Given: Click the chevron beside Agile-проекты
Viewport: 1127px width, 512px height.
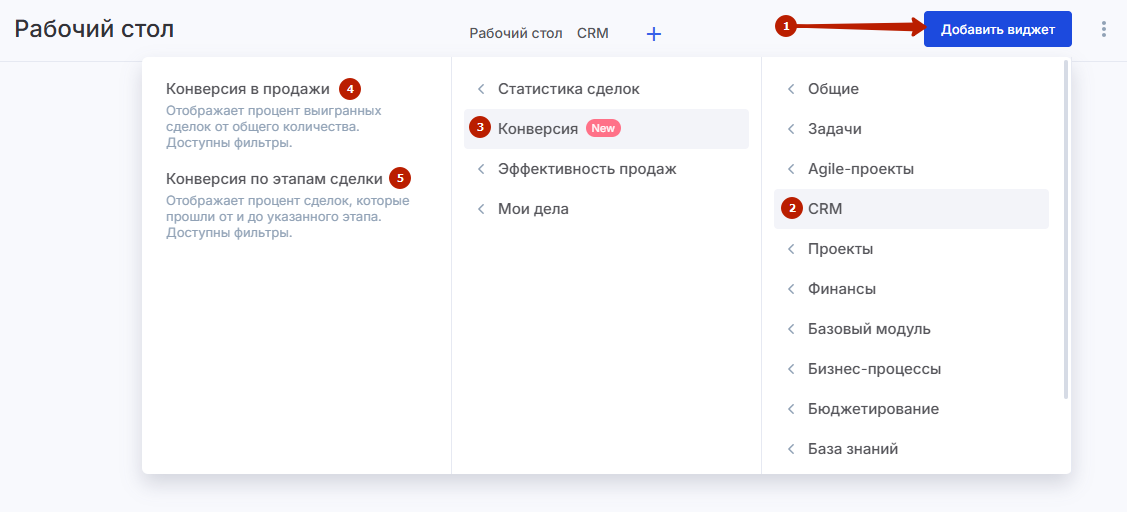Looking at the screenshot, I should 791,170.
